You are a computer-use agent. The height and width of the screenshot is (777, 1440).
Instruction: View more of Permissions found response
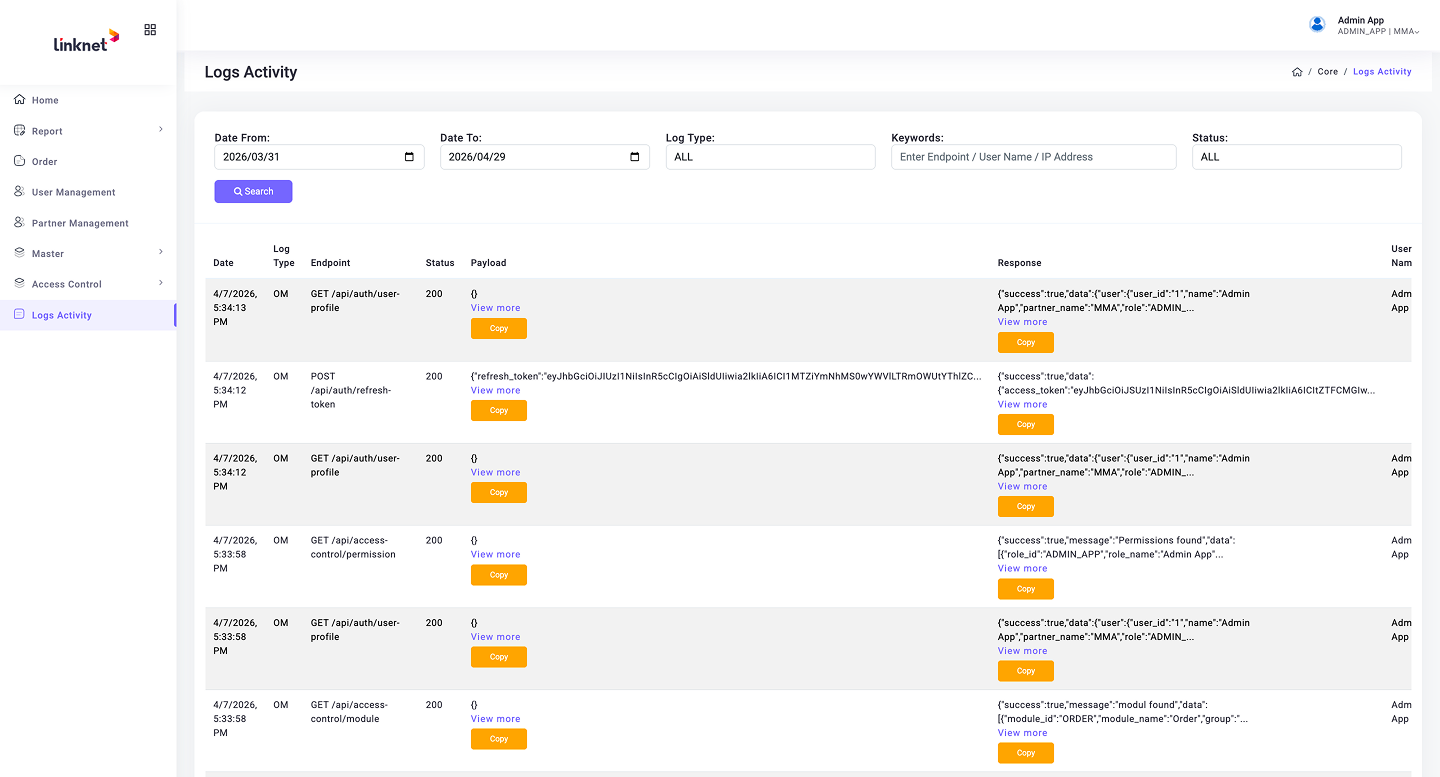(x=1023, y=568)
